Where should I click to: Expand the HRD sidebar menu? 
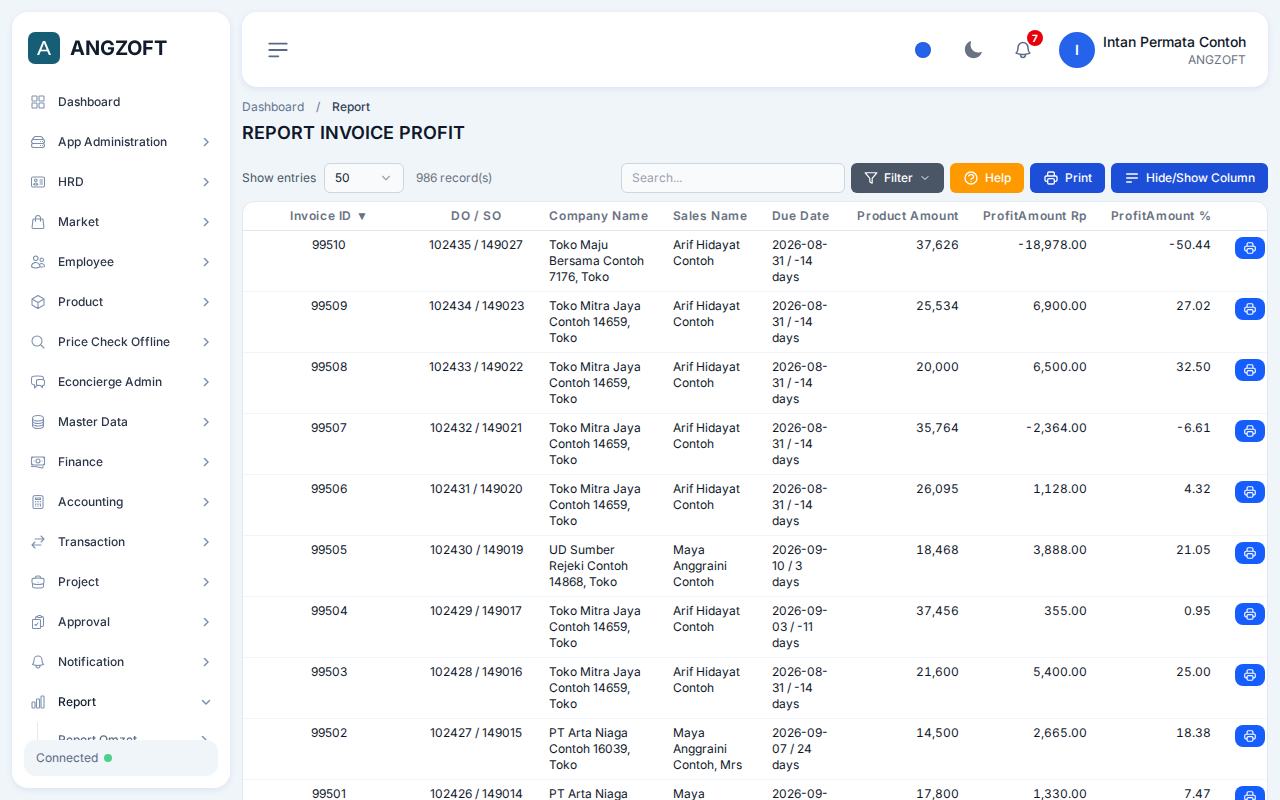tap(121, 182)
